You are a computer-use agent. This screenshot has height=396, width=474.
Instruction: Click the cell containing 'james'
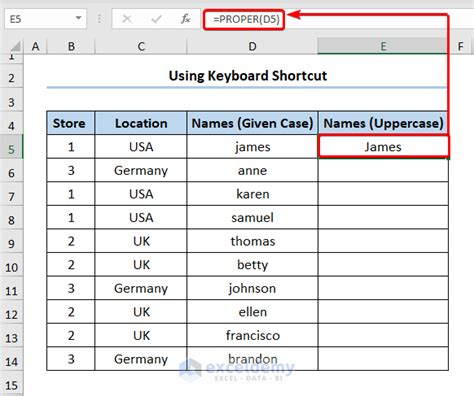pyautogui.click(x=252, y=147)
